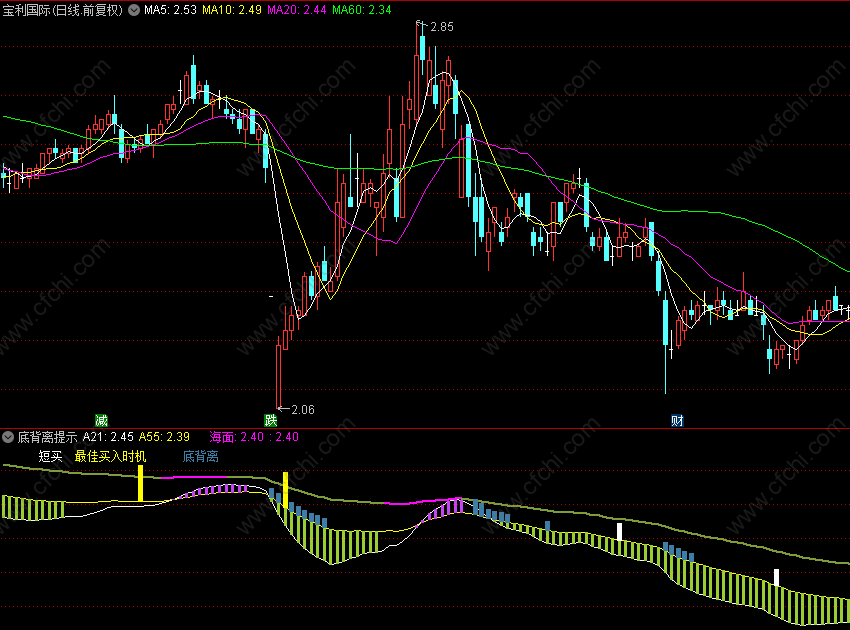Image resolution: width=850 pixels, height=630 pixels.
Task: Click the 宝利国际 chart title label
Action: tap(63, 10)
